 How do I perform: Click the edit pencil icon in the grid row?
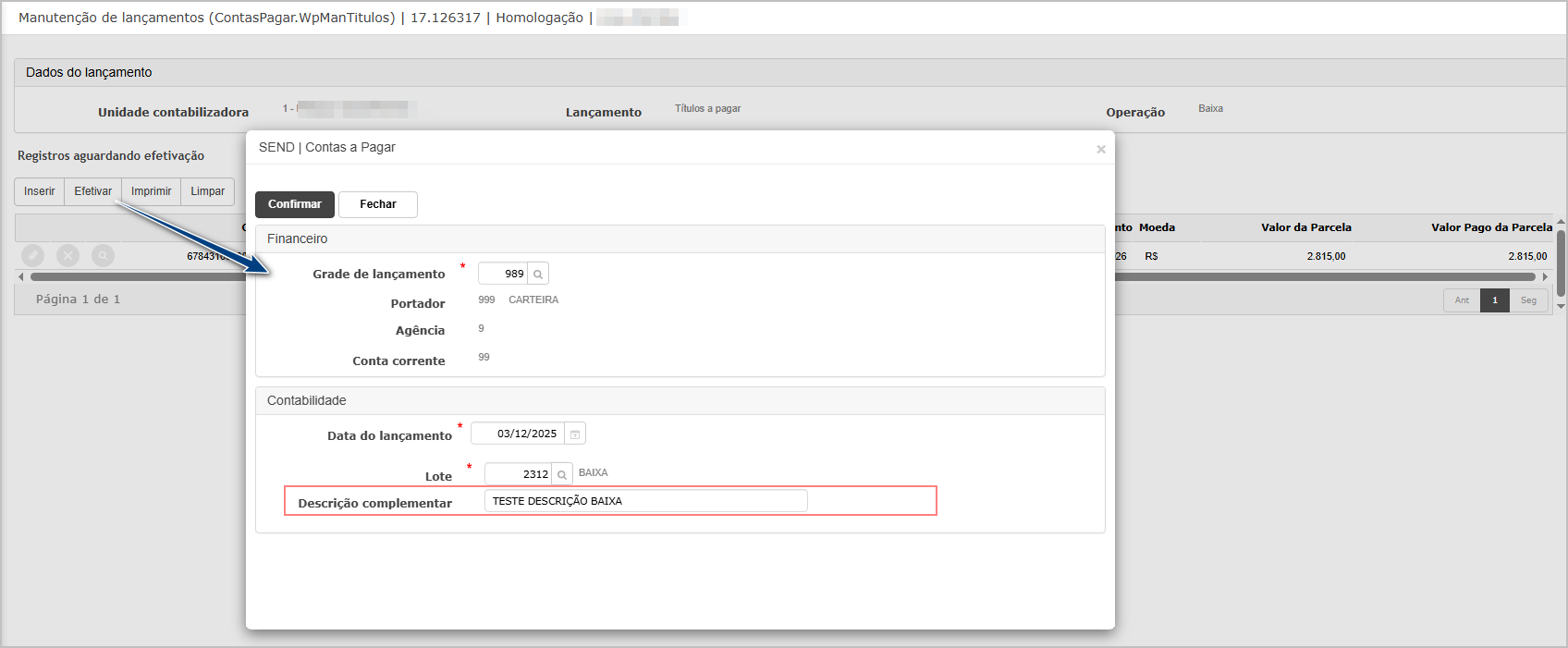[32, 255]
